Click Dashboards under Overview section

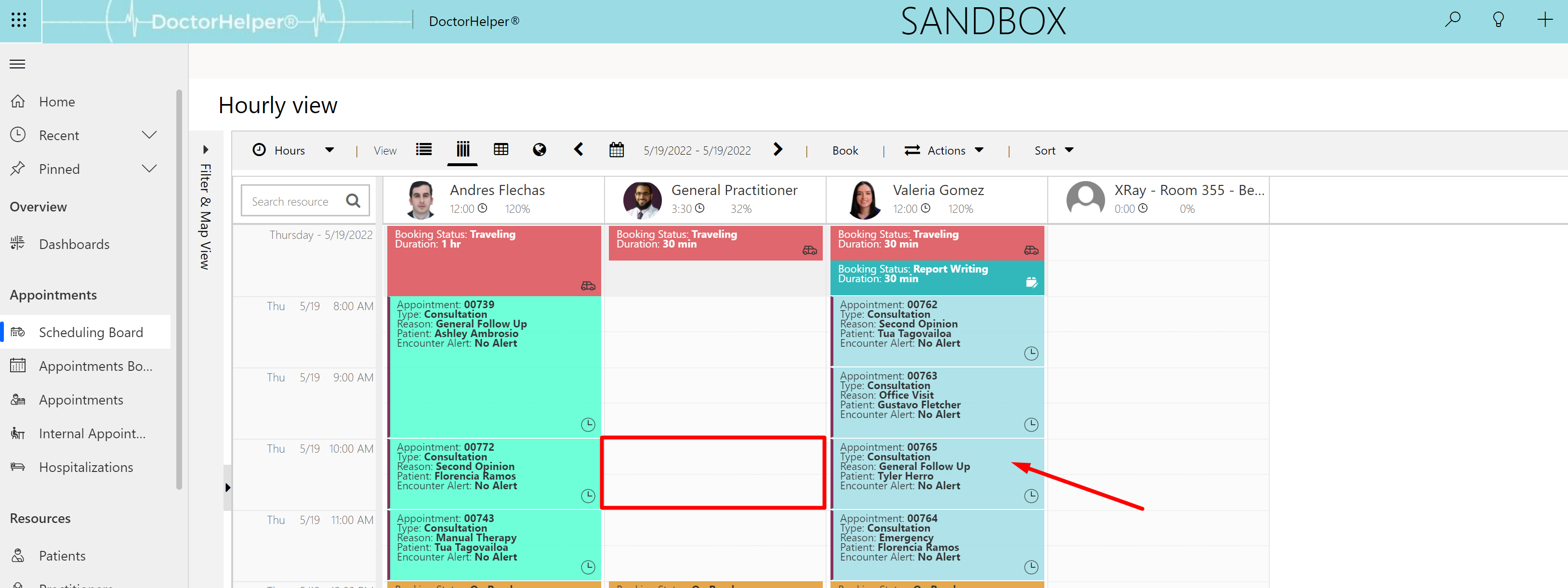pyautogui.click(x=75, y=243)
